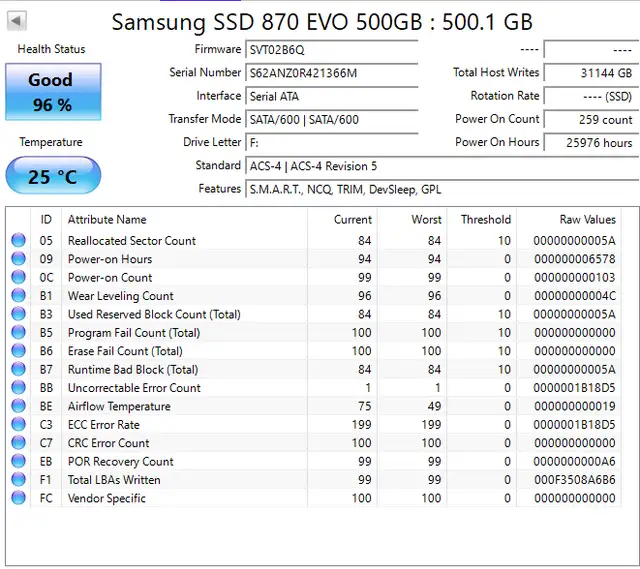This screenshot has width=640, height=569.
Task: Select the Runtime Bad Block (Total) name
Action: [x=133, y=369]
